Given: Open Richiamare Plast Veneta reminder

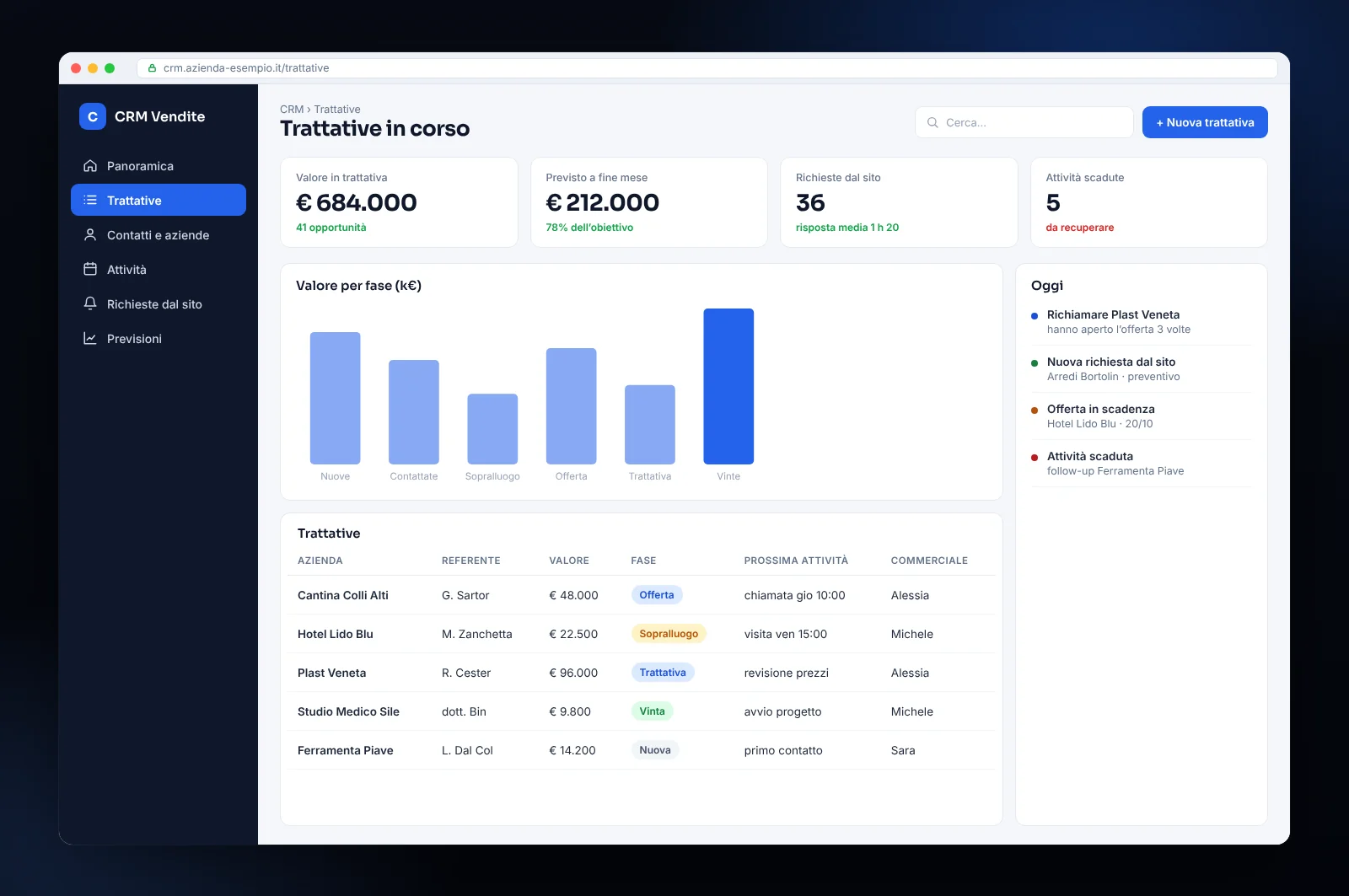Looking at the screenshot, I should pos(1142,322).
